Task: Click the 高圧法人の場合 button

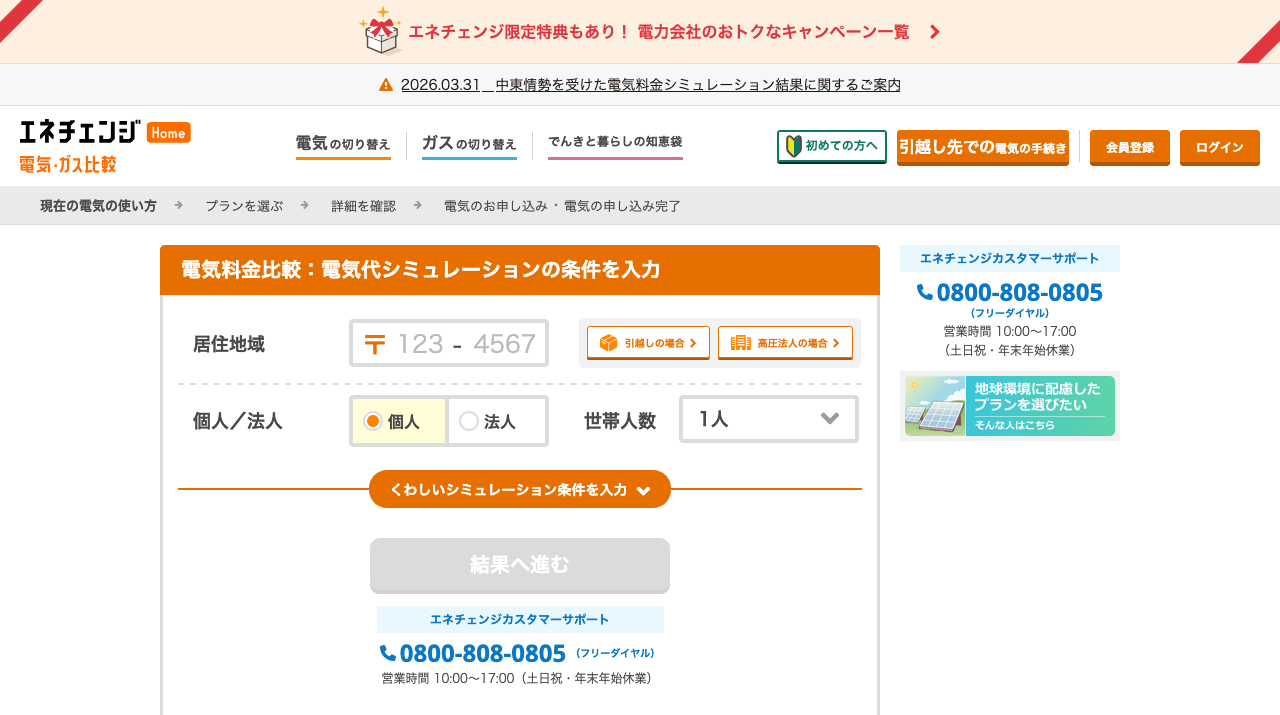Action: tap(785, 343)
